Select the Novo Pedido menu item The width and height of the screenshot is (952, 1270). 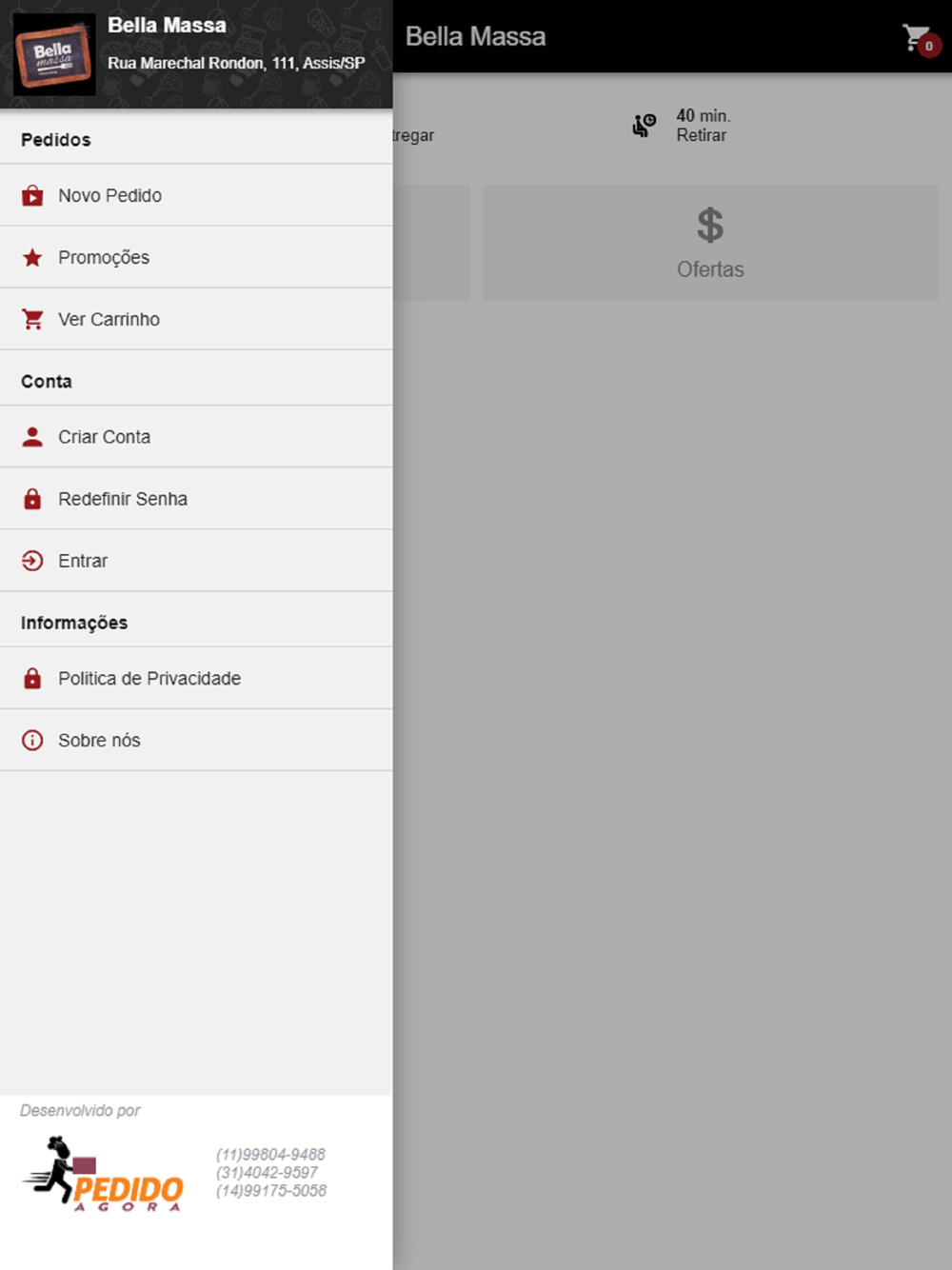196,195
